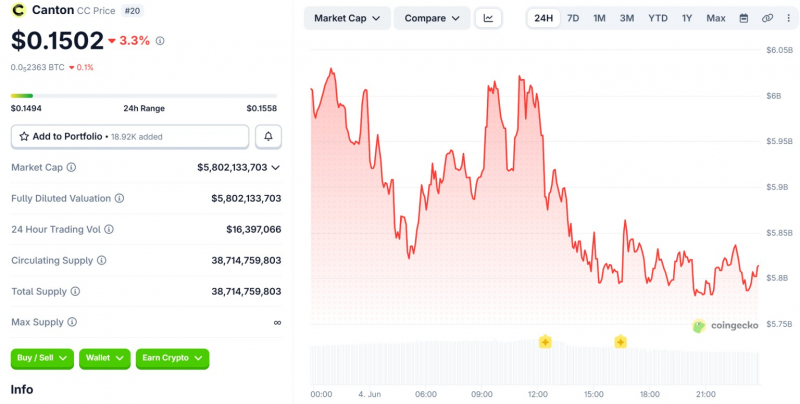Click the $6.05B y-axis label
Screen dimensions: 800x404
[780, 50]
